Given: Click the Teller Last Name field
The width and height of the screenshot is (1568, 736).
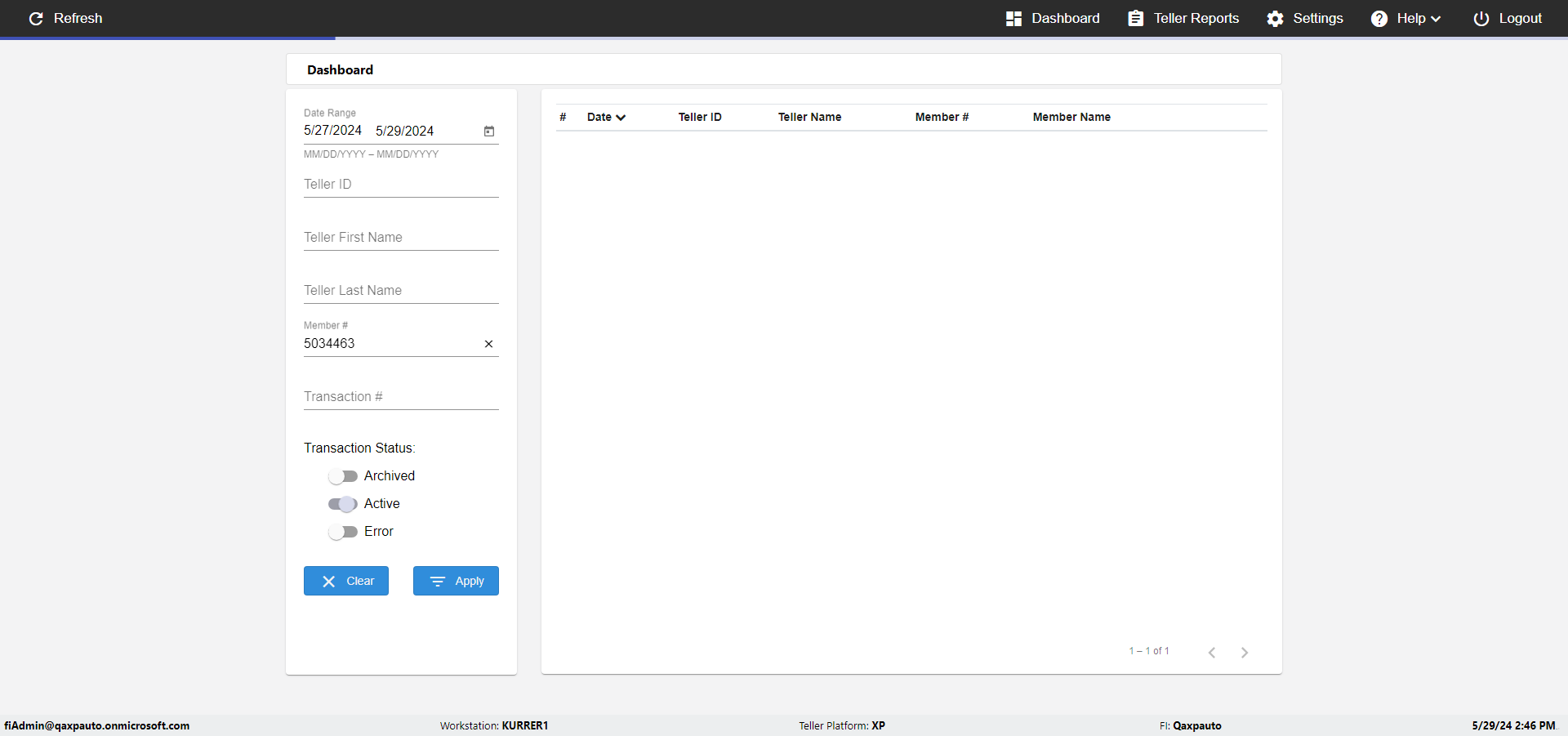Looking at the screenshot, I should 401,291.
